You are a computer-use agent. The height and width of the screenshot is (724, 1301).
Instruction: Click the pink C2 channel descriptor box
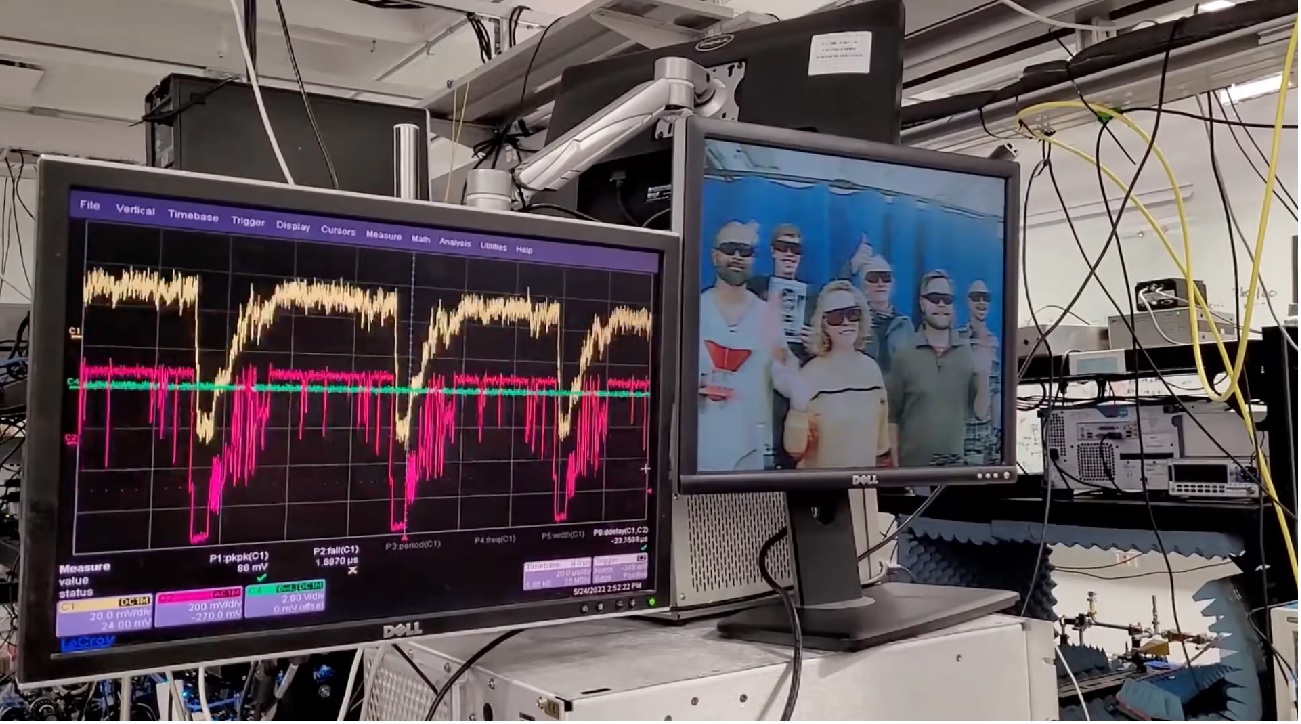click(x=198, y=608)
